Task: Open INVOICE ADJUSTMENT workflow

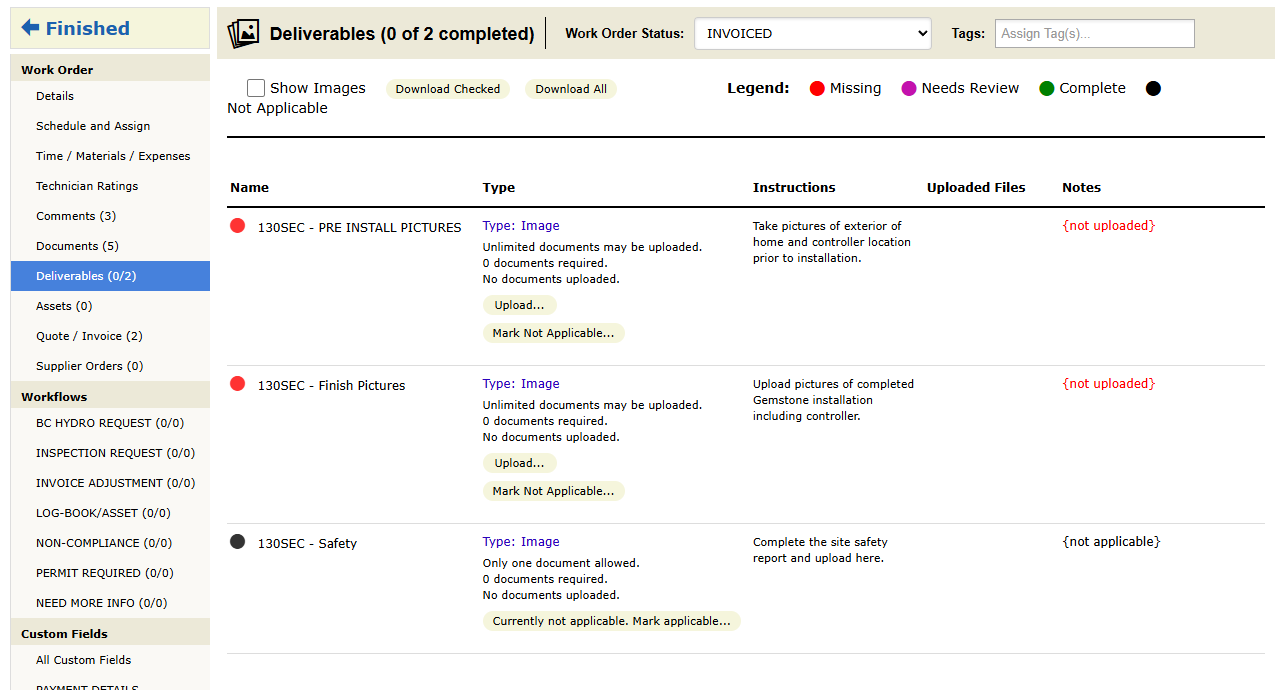Action: click(x=110, y=483)
